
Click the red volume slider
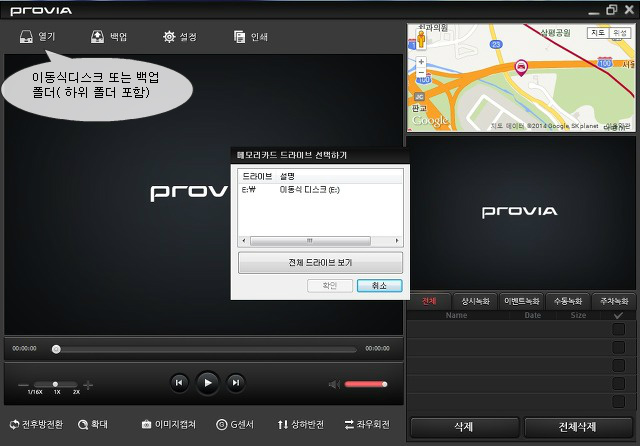[366, 384]
